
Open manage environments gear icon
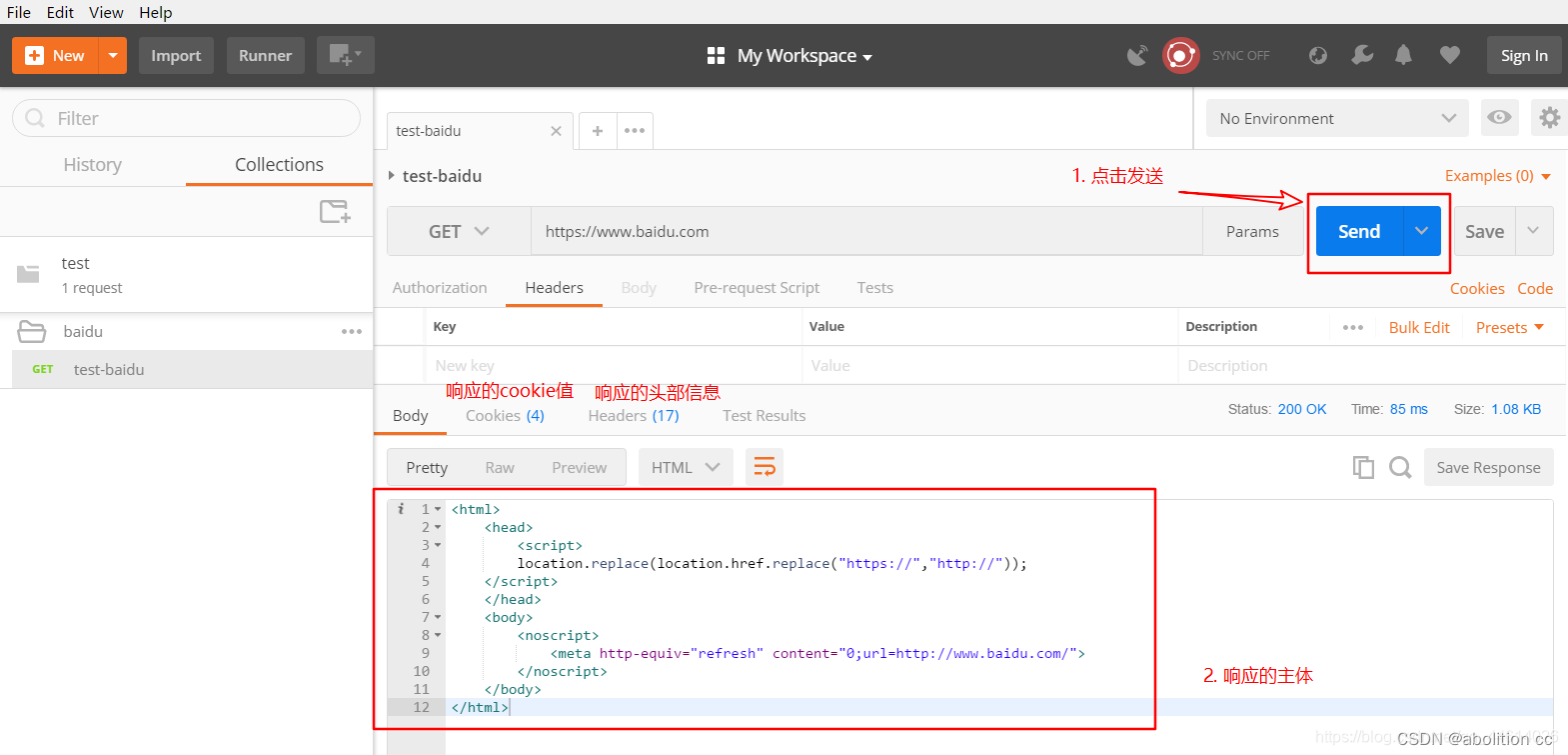(x=1549, y=118)
